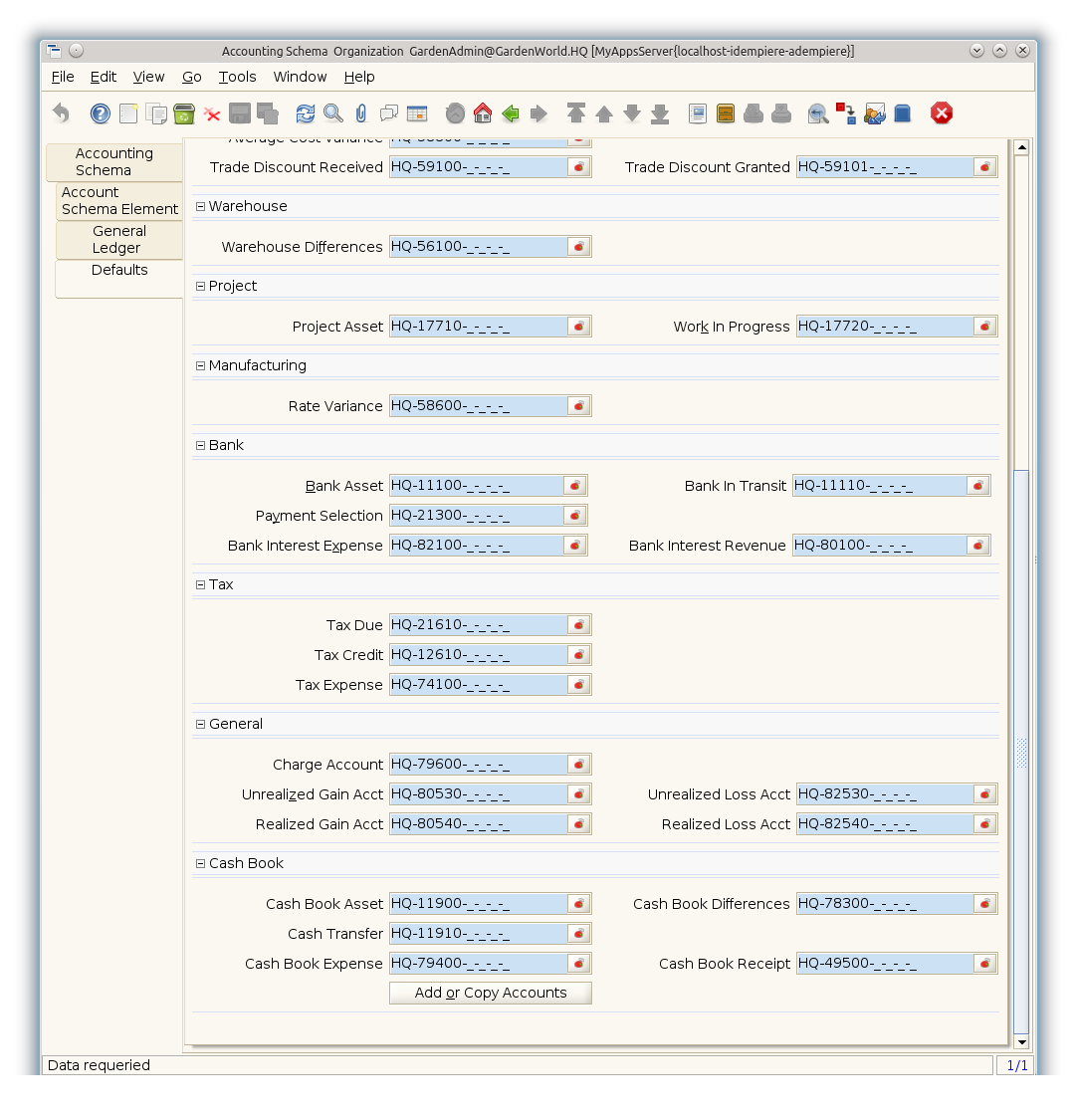Collapse the Bank section
Image resolution: width=1077 pixels, height=1120 pixels.
(x=200, y=446)
